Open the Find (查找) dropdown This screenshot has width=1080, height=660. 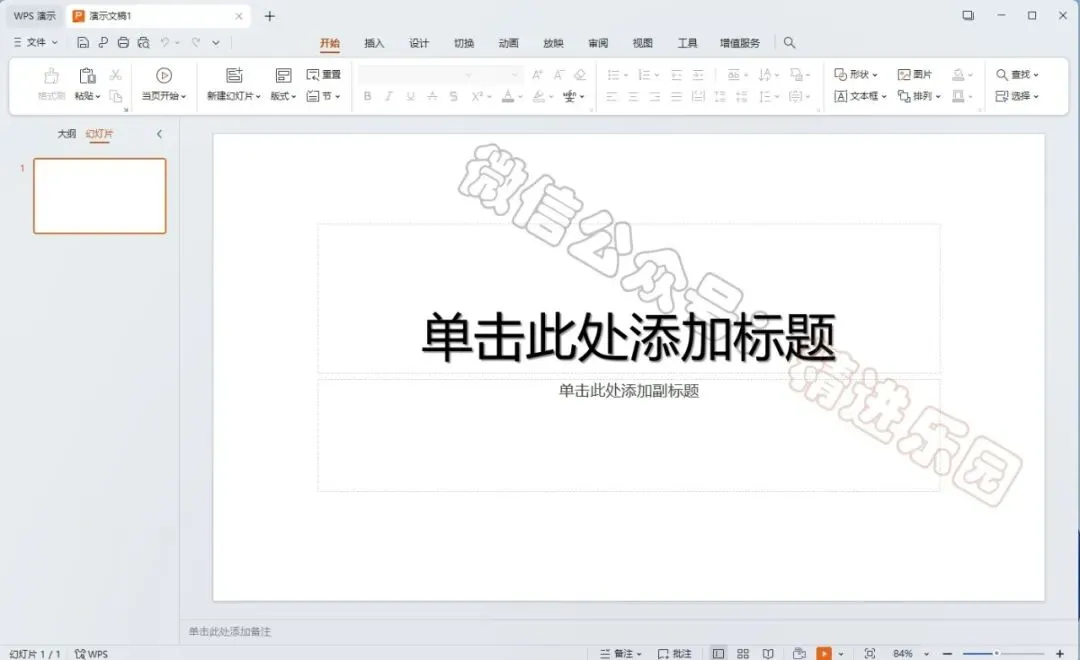1017,74
